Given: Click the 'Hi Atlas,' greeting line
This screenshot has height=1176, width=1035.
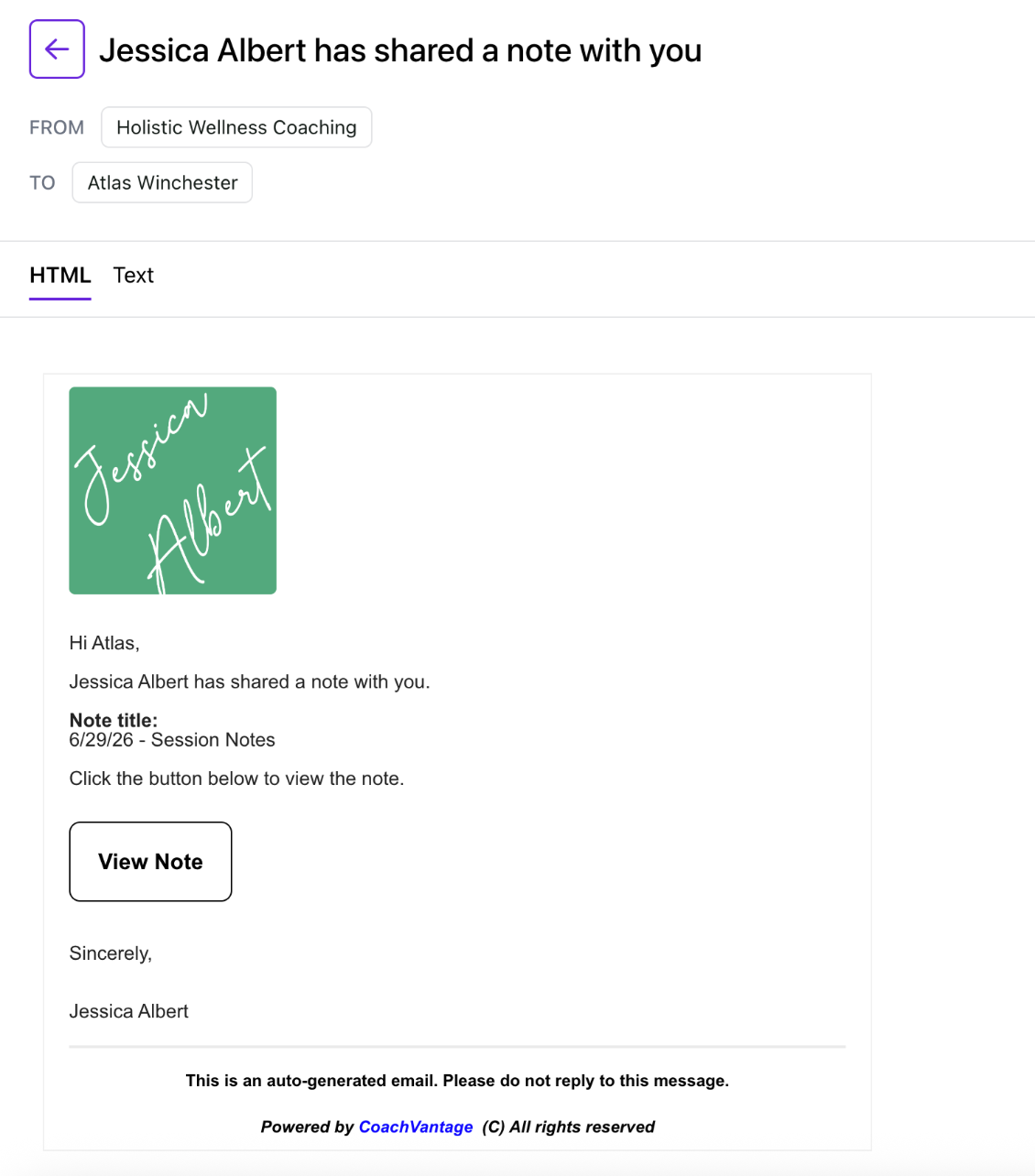Looking at the screenshot, I should 104,643.
